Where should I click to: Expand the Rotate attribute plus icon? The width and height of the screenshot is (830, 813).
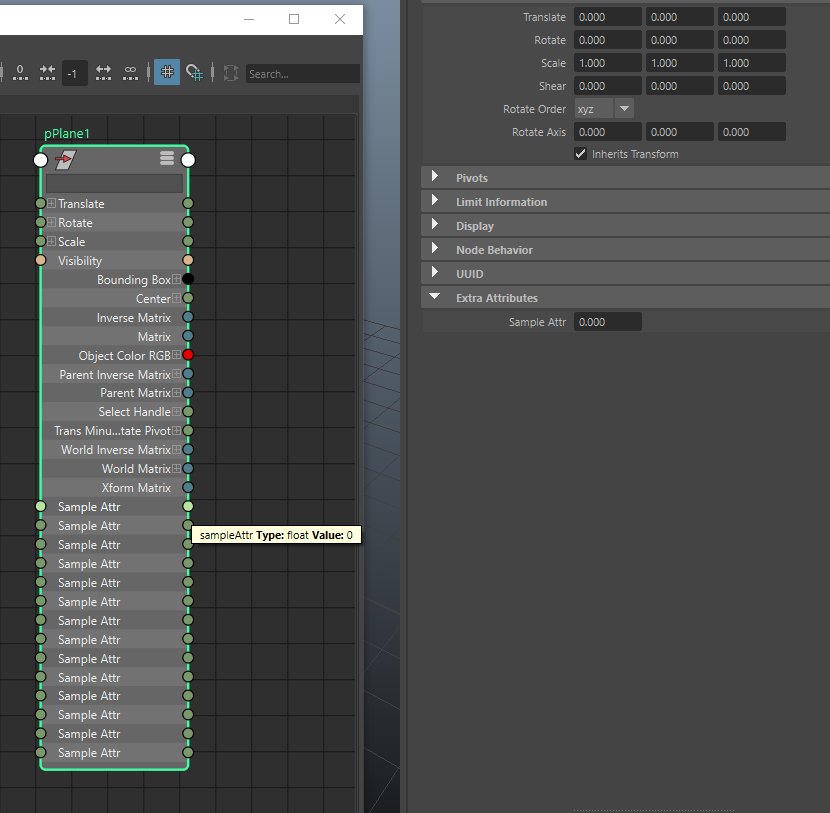click(x=51, y=222)
